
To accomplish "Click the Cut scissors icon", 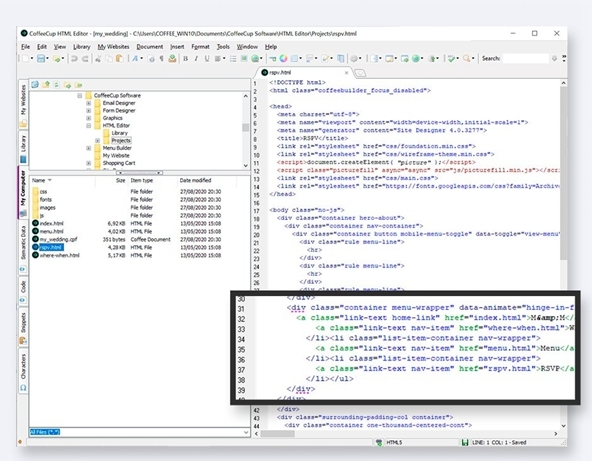I will click(x=98, y=59).
